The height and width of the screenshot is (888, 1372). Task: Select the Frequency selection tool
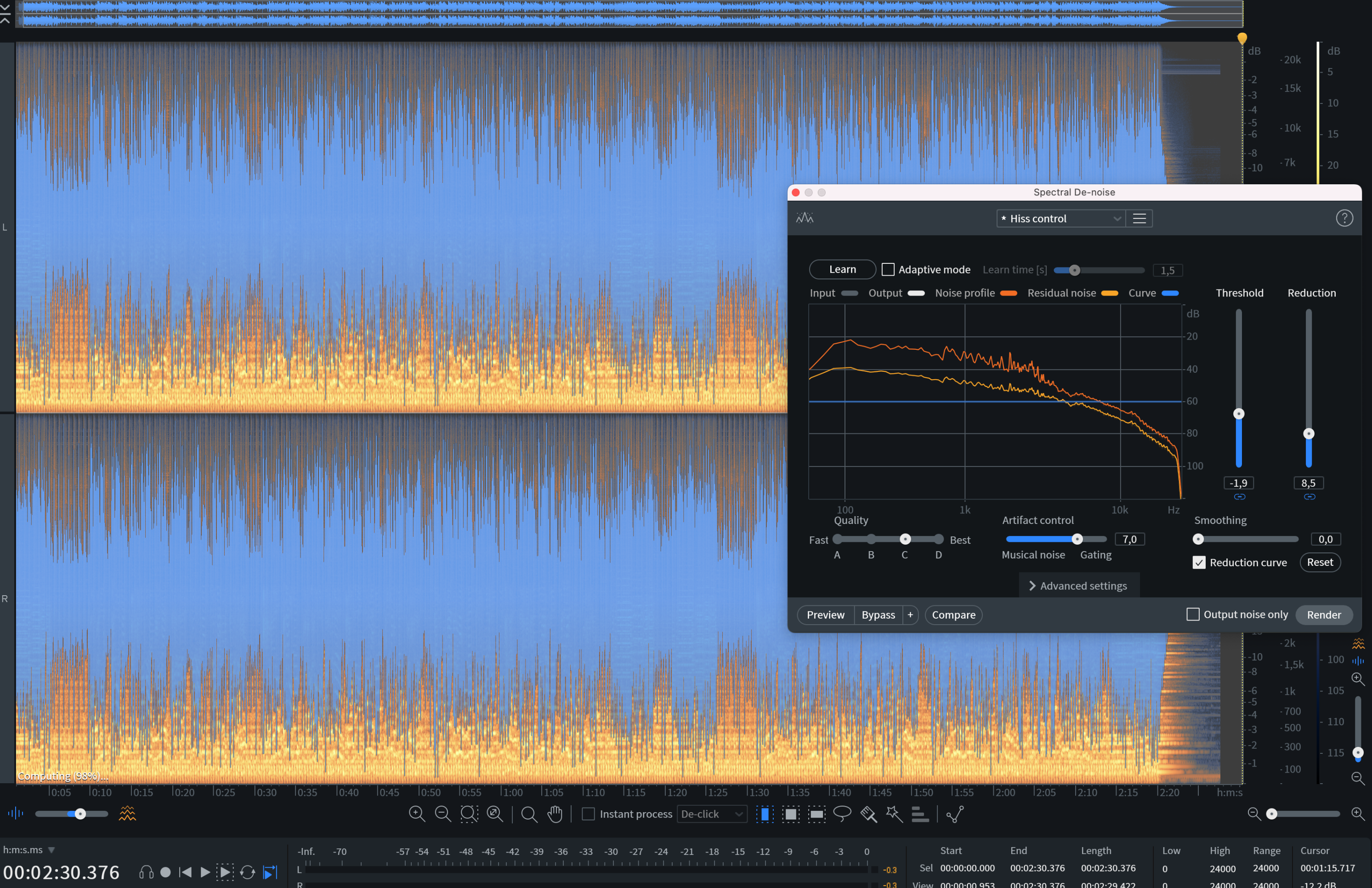point(816,814)
